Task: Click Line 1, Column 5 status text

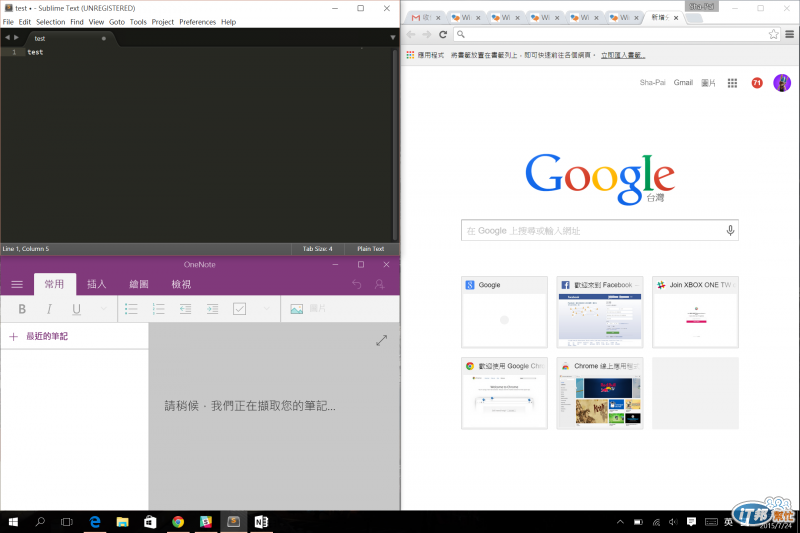Action: (x=26, y=249)
